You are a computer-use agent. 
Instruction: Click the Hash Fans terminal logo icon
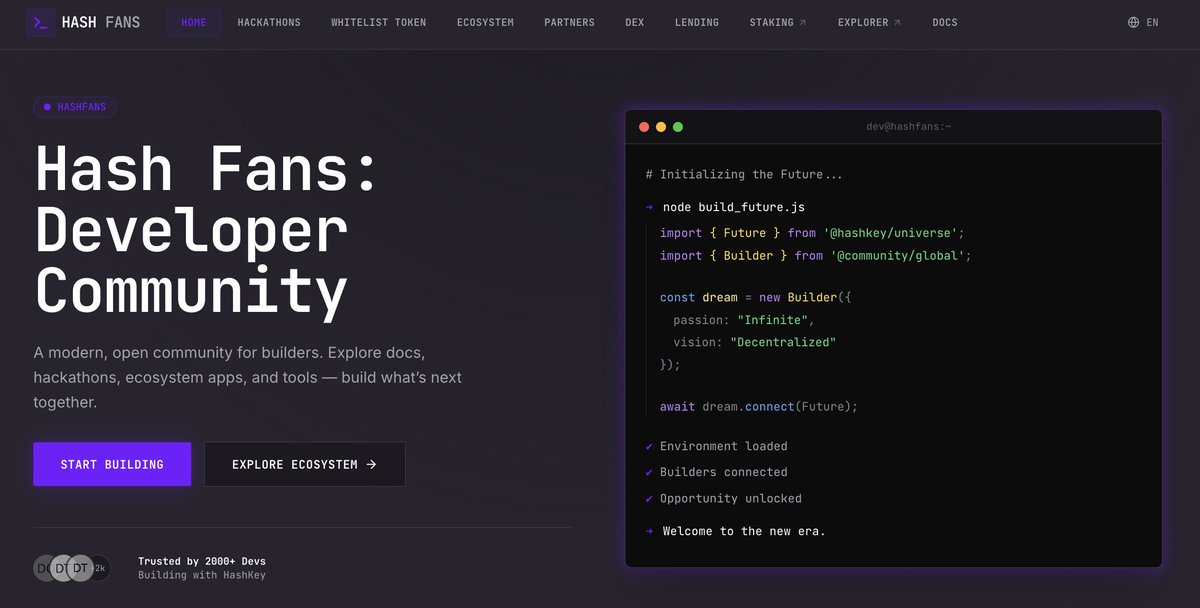(40, 22)
